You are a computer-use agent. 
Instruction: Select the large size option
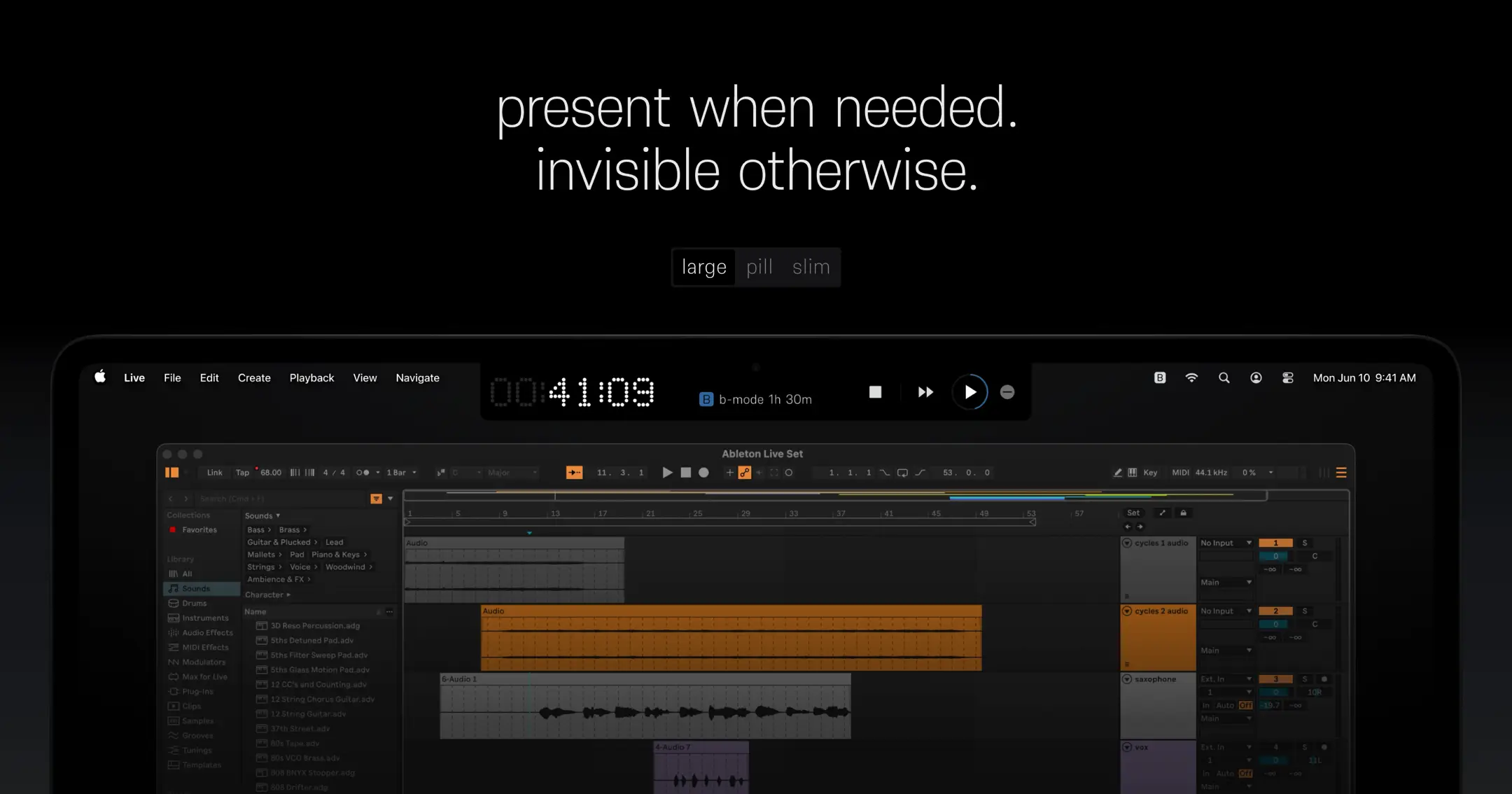[704, 267]
